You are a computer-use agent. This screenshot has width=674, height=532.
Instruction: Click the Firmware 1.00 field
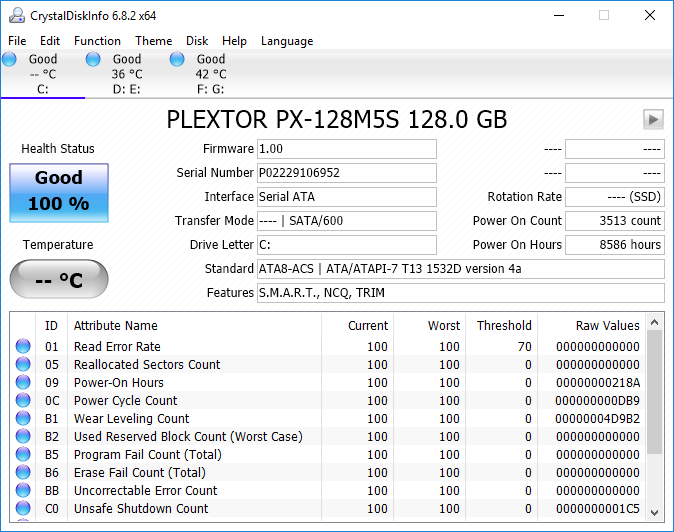tap(347, 149)
